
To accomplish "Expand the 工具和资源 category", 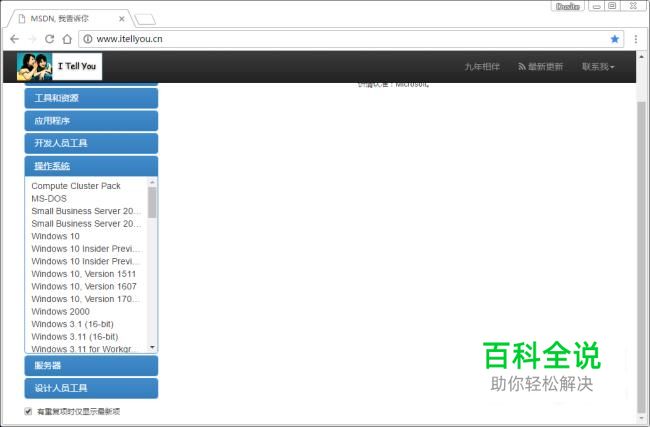I will [x=91, y=98].
